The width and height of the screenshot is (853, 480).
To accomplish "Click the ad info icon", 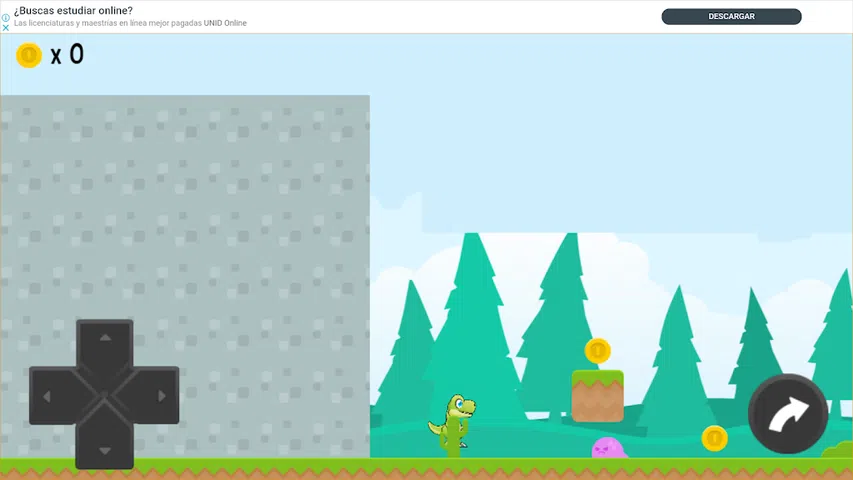I will coord(6,18).
